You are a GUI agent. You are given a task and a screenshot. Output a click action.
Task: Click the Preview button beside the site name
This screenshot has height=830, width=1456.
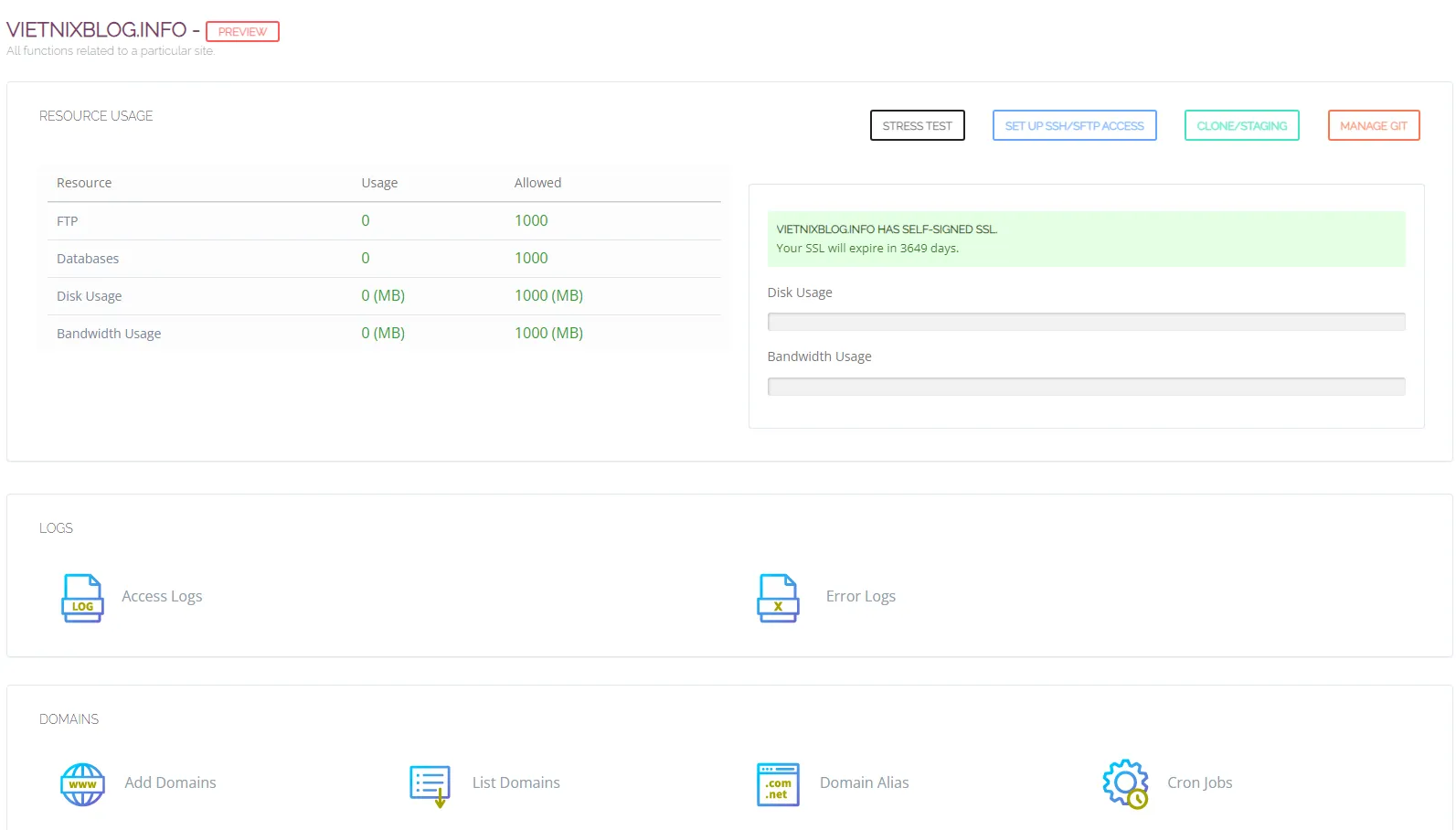point(242,31)
